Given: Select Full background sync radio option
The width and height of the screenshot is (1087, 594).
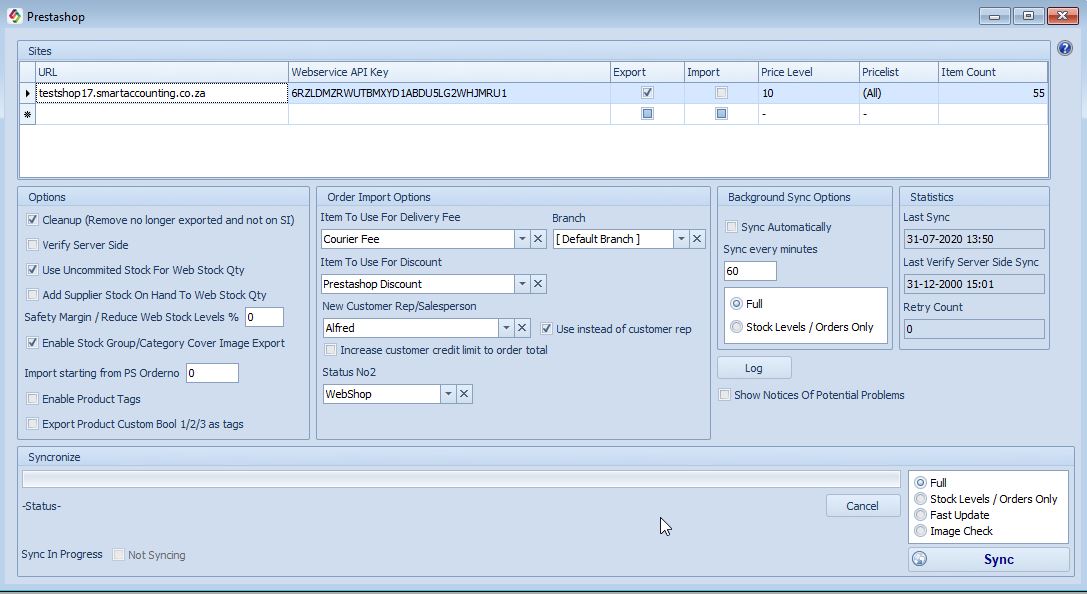Looking at the screenshot, I should 736,304.
